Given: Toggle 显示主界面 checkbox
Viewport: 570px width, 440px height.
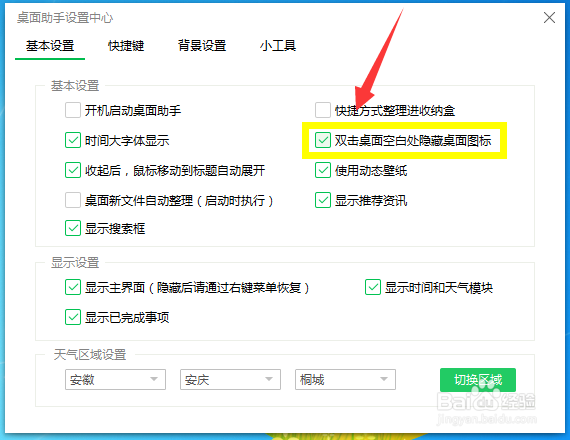Looking at the screenshot, I should (73, 287).
